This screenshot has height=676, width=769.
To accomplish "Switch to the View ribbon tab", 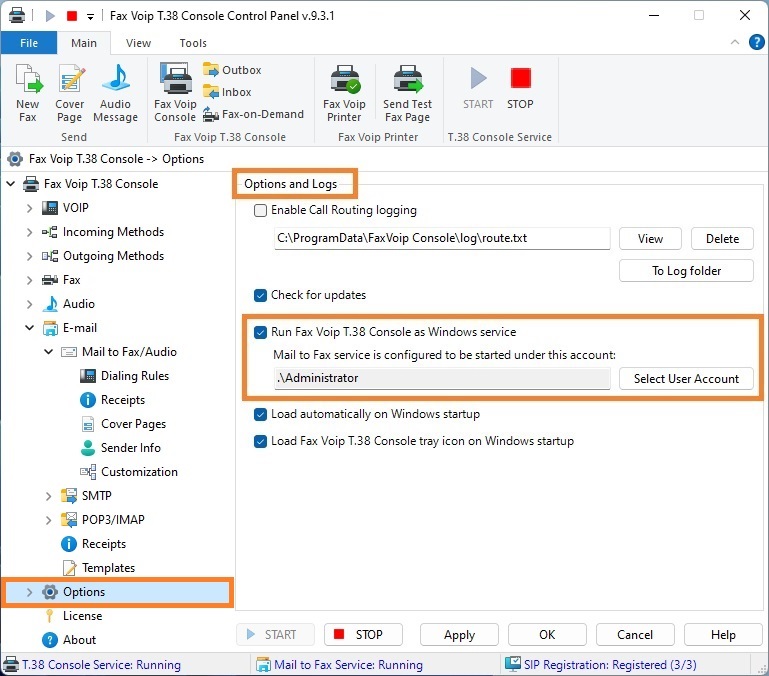I will (x=138, y=43).
